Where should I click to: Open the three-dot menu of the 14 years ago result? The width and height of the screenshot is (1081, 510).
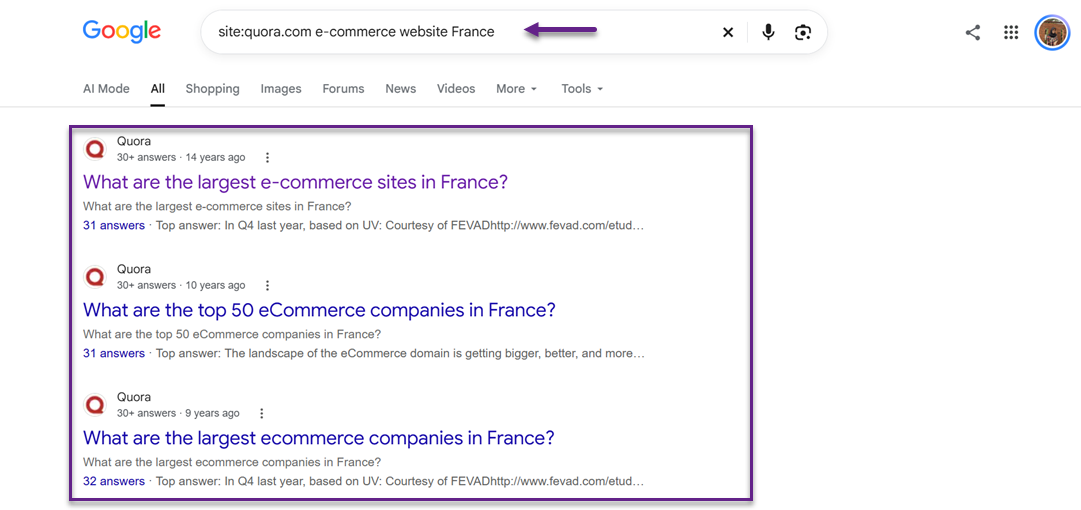pyautogui.click(x=267, y=157)
